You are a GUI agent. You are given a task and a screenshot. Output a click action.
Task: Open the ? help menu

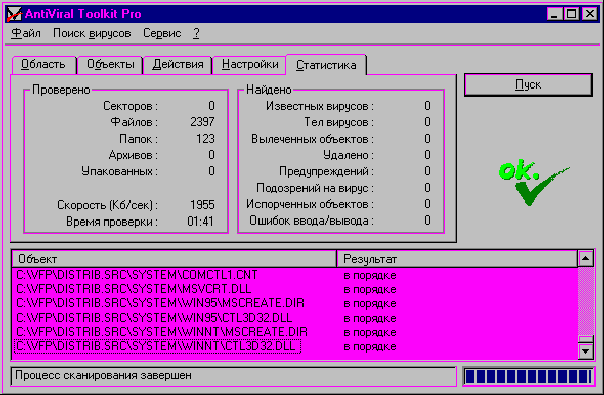coord(196,34)
